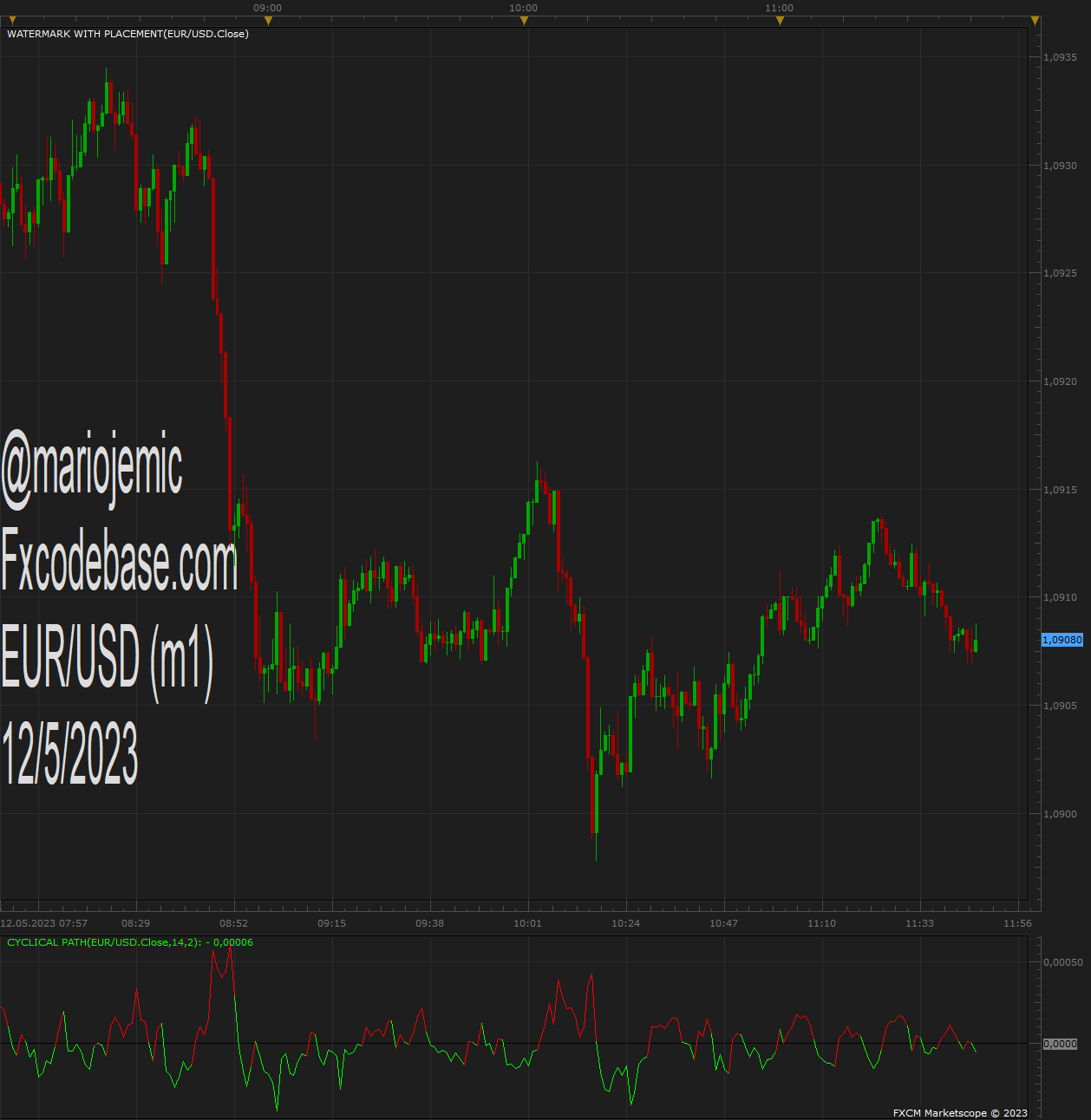Click the 10:00 label on the top time scale
Screen dimensions: 1091x1120
click(523, 8)
